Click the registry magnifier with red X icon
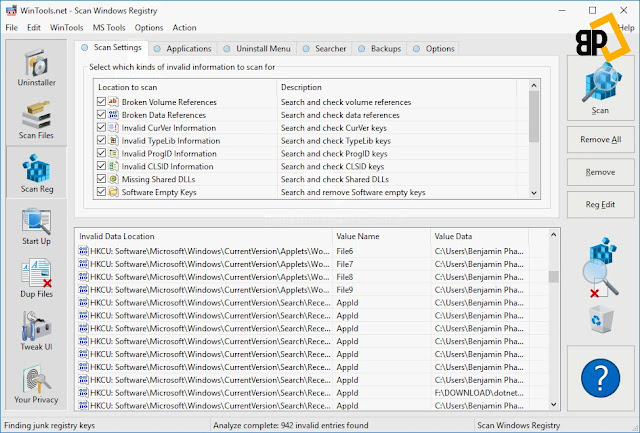640x433 pixels. pos(600,267)
